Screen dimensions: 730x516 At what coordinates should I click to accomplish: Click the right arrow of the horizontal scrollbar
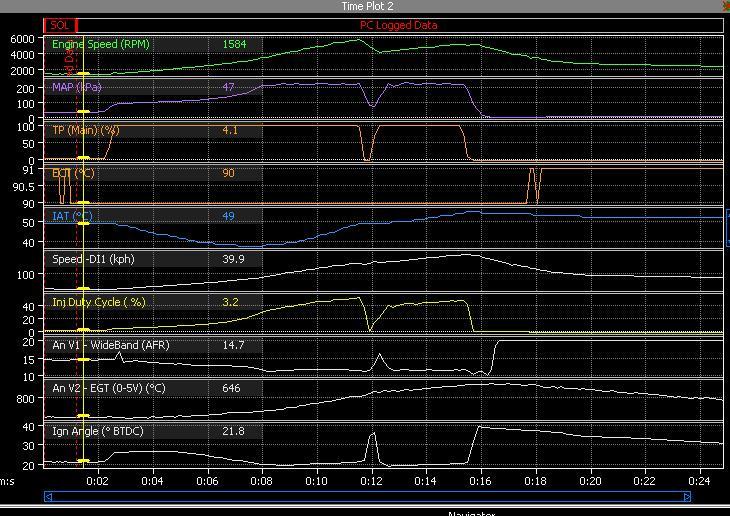click(687, 497)
